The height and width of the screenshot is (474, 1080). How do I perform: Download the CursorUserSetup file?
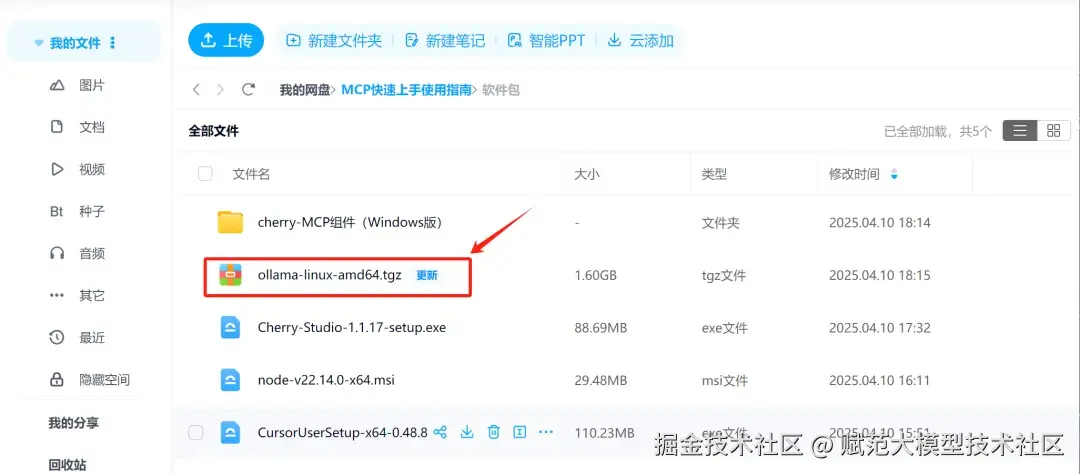(x=467, y=432)
